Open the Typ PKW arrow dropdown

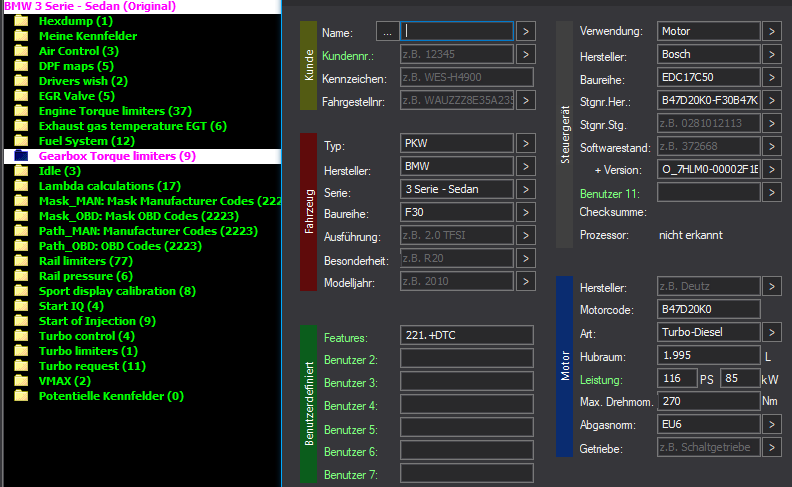[526, 143]
